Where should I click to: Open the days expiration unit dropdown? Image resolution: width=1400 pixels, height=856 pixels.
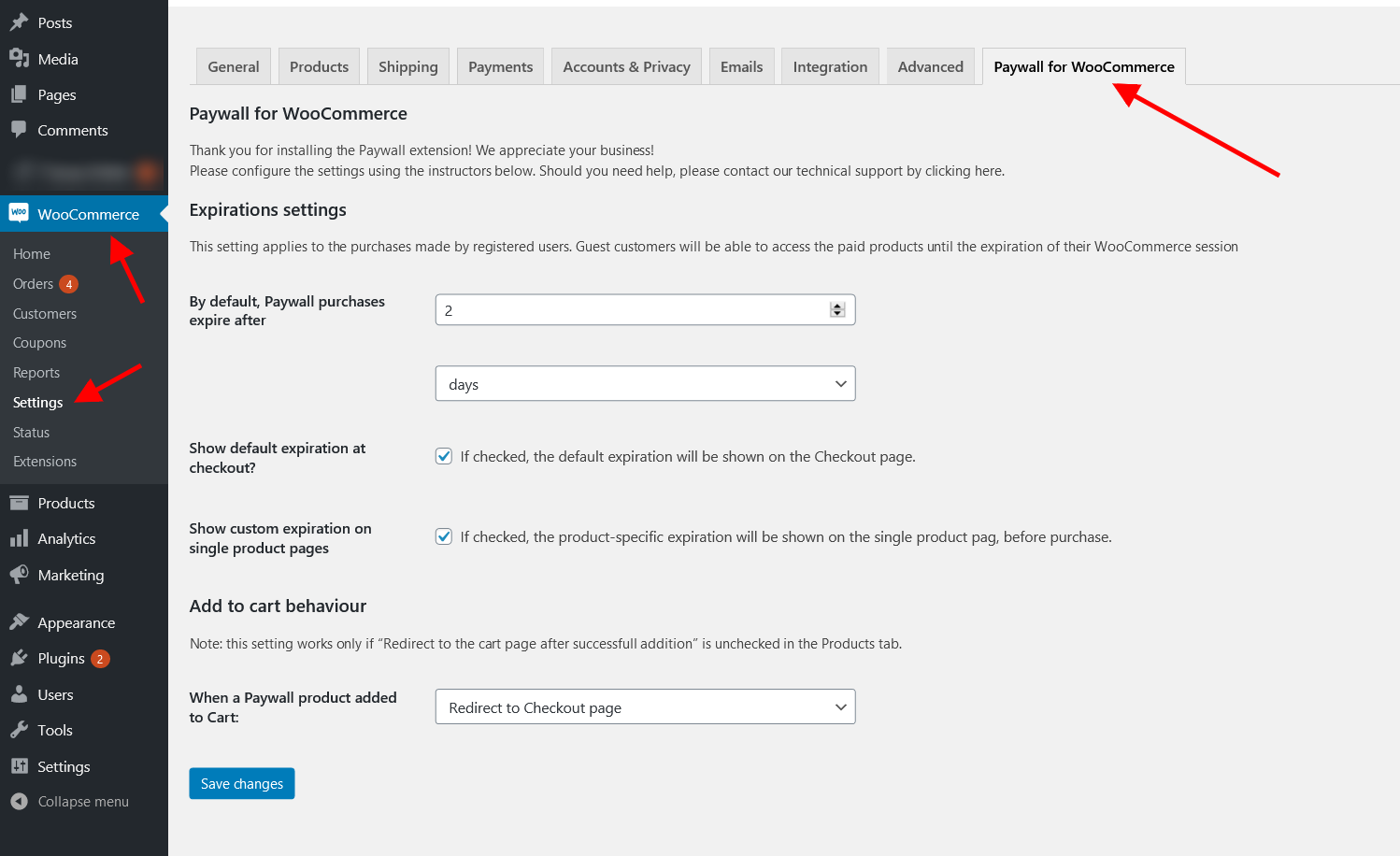pos(645,384)
